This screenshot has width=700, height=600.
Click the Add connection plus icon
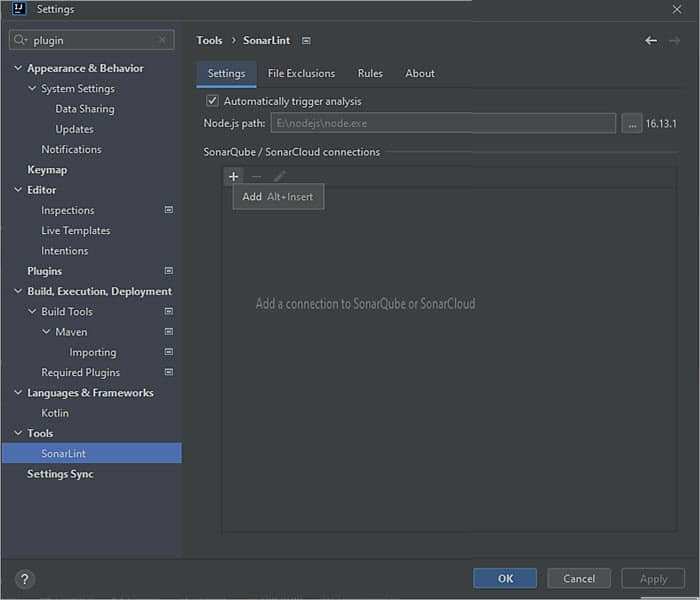point(233,177)
